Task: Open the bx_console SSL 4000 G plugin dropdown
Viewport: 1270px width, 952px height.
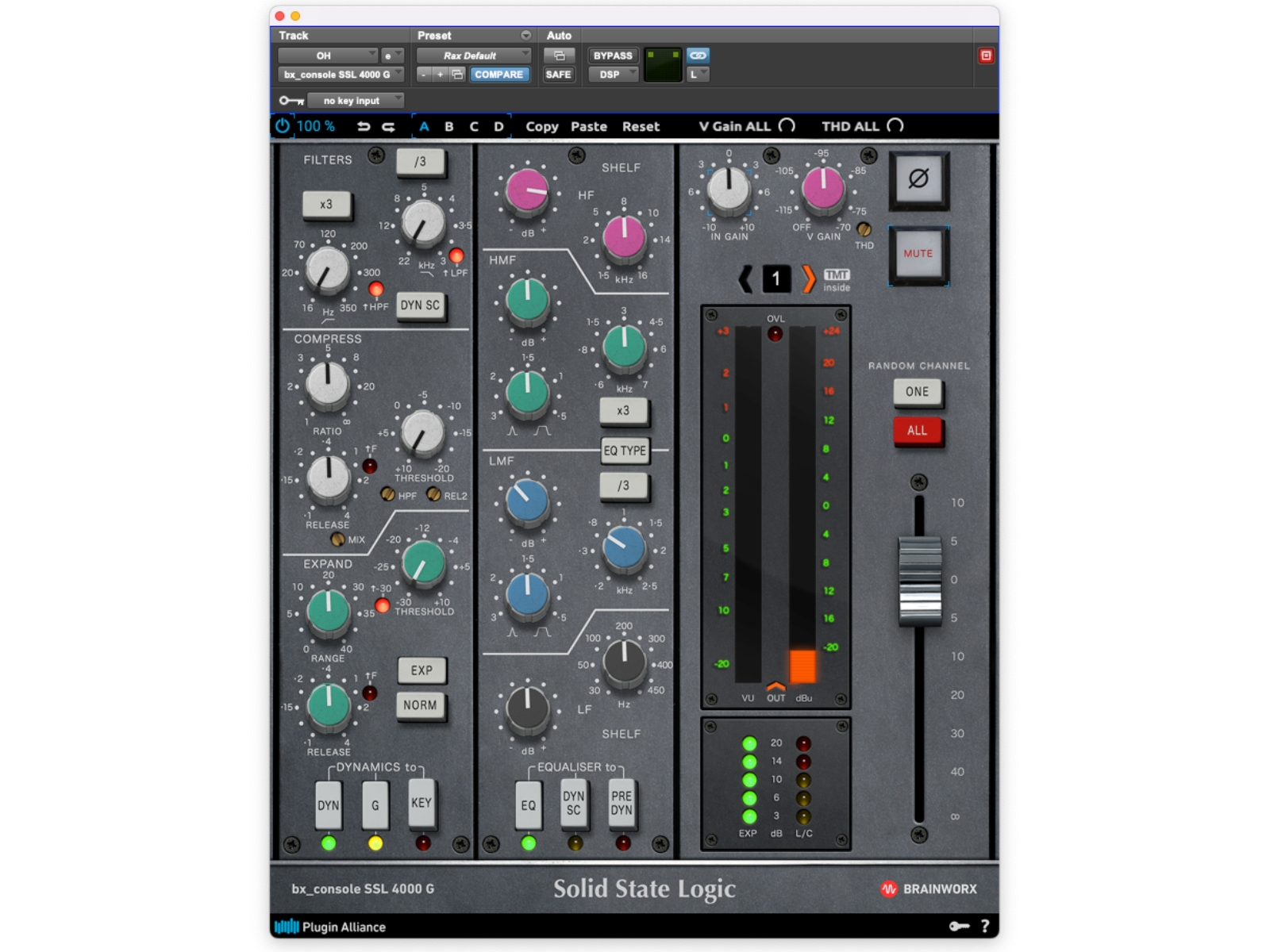Action: [341, 75]
